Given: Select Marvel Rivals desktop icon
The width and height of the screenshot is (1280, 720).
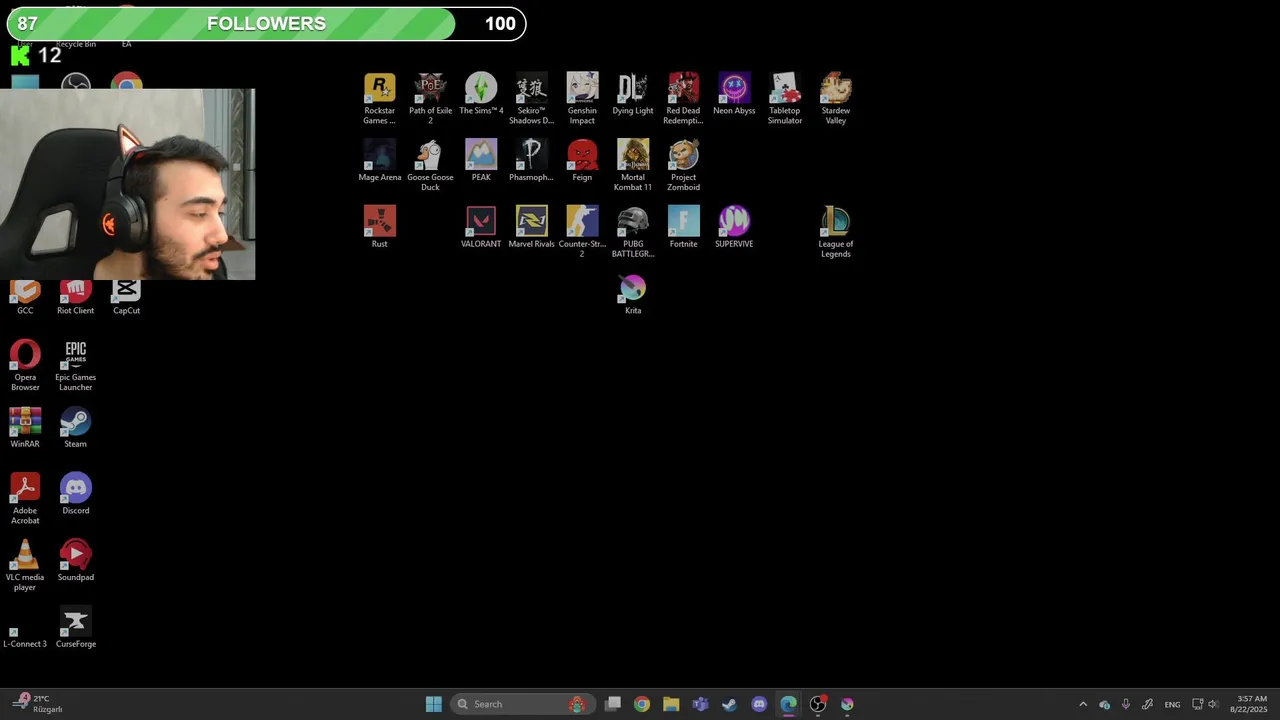Looking at the screenshot, I should (531, 227).
